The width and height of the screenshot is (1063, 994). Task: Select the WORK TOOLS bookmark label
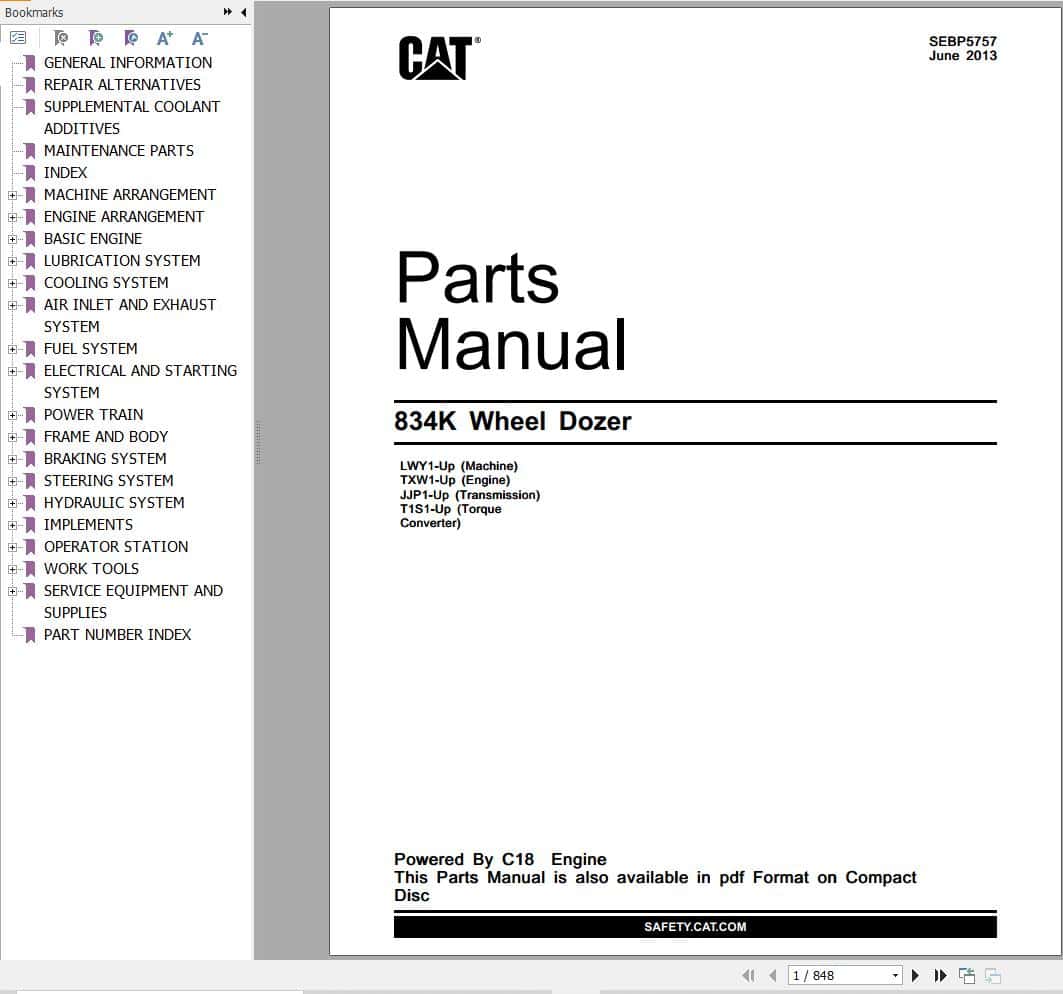click(x=91, y=569)
